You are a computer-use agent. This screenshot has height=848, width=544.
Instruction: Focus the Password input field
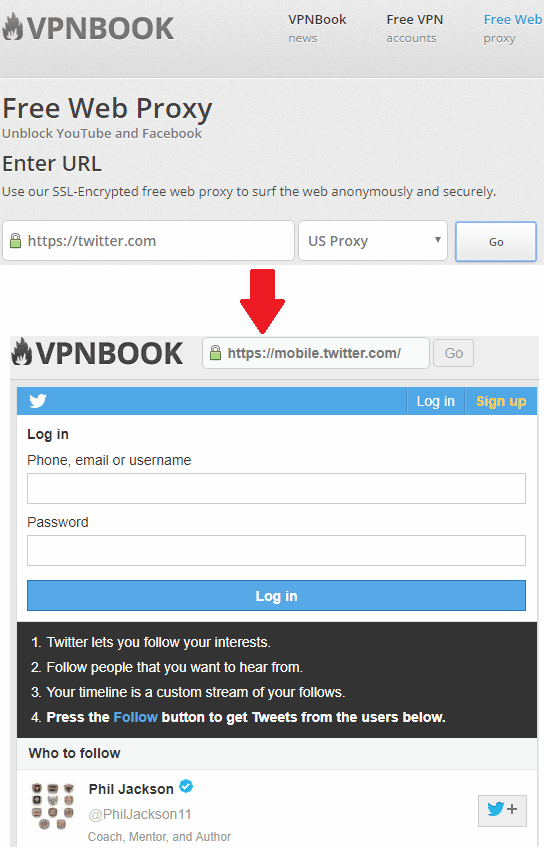coord(276,551)
